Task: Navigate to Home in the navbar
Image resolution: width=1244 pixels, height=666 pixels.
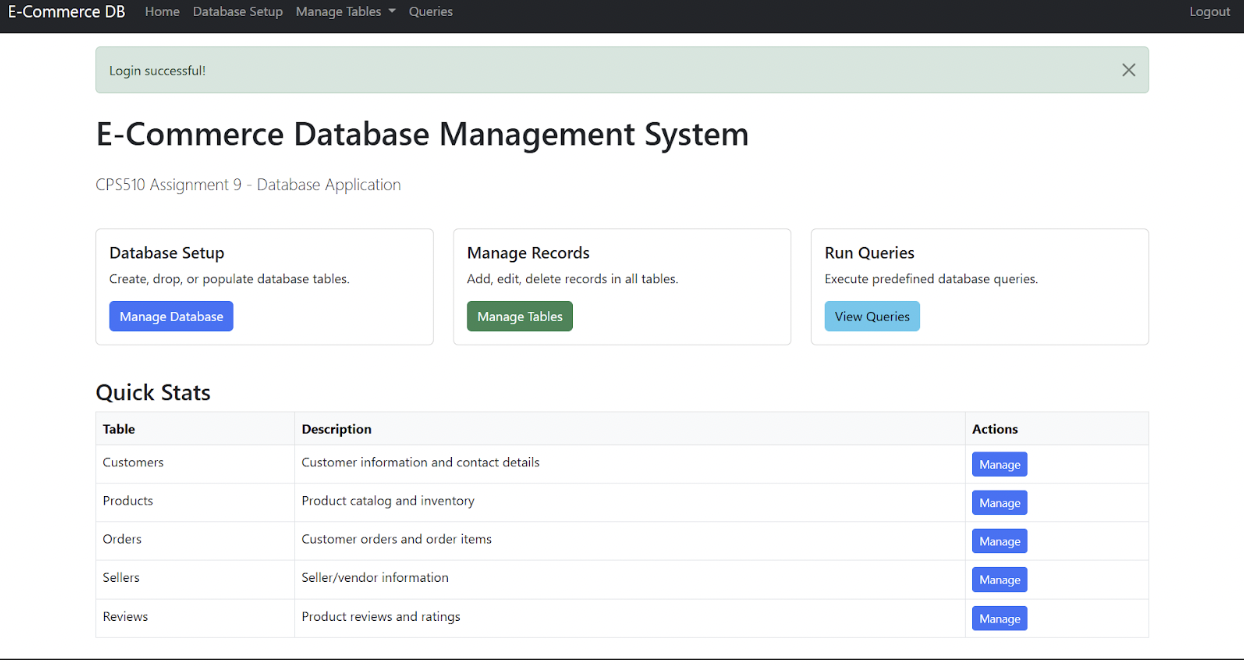Action: (162, 11)
